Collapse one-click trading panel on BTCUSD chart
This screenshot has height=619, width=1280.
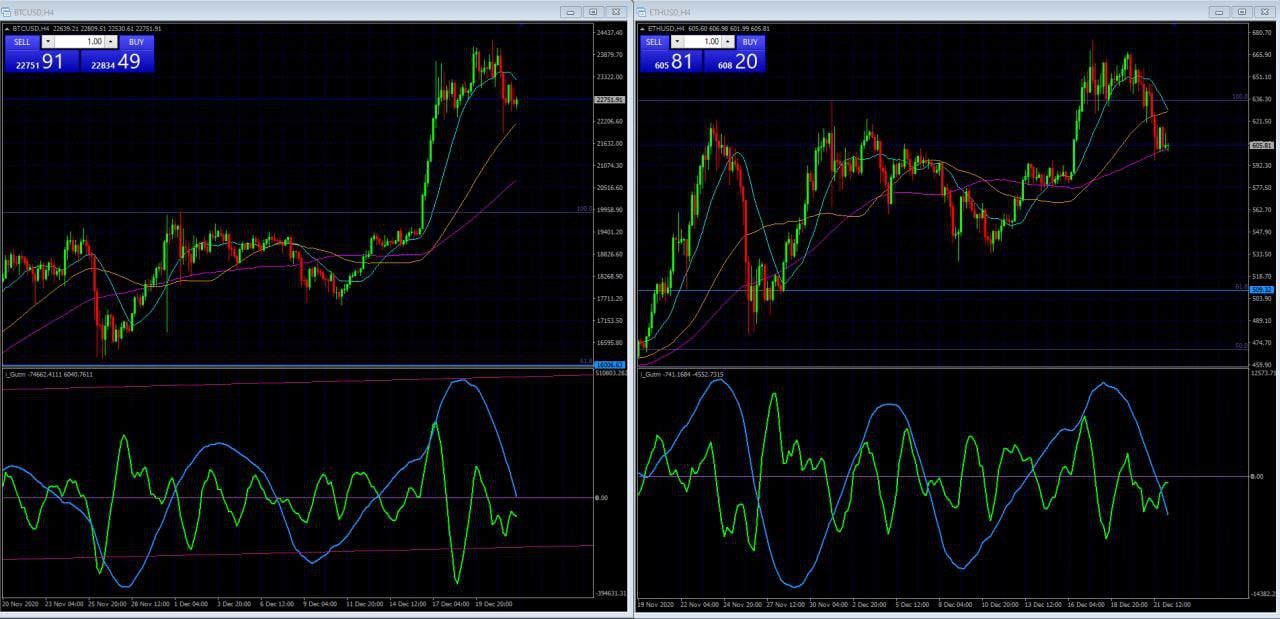click(x=6, y=29)
